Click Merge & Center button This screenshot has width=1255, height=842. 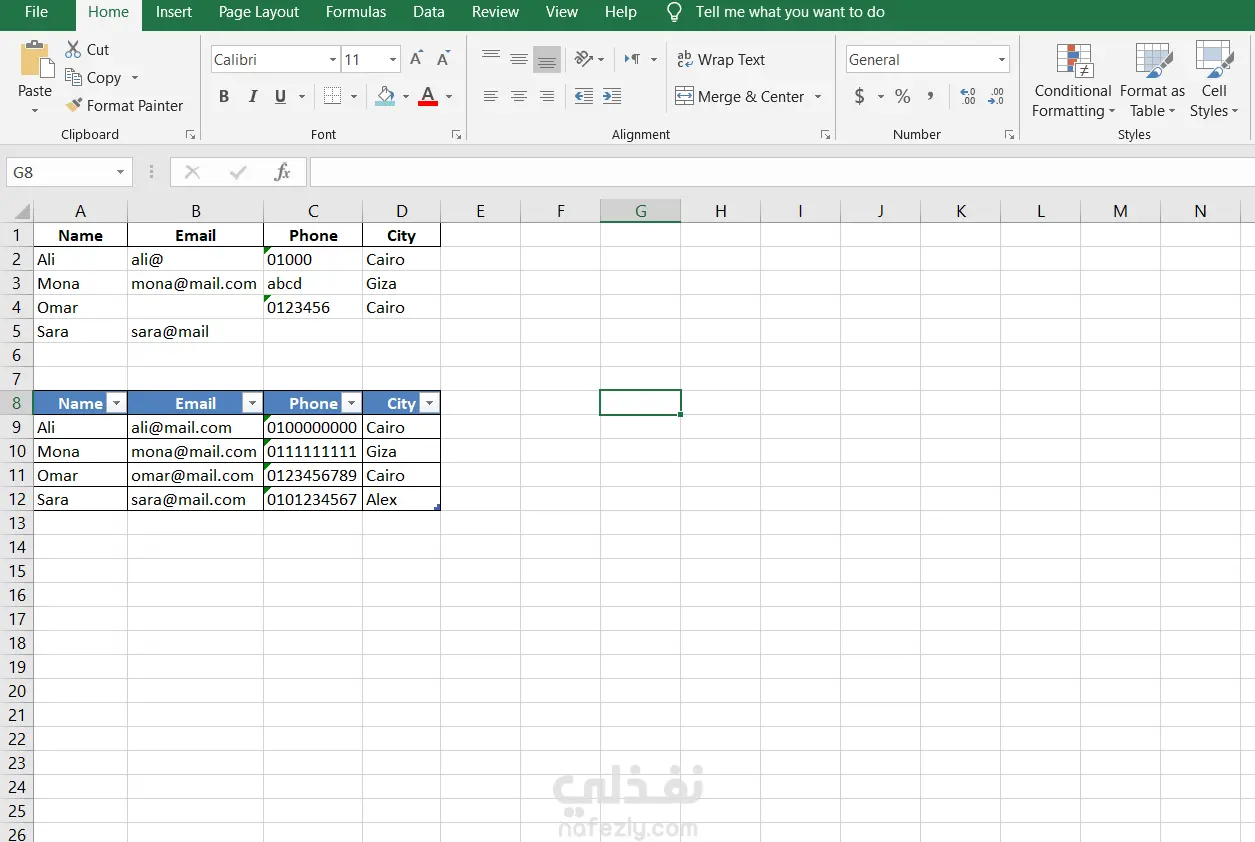coord(740,96)
